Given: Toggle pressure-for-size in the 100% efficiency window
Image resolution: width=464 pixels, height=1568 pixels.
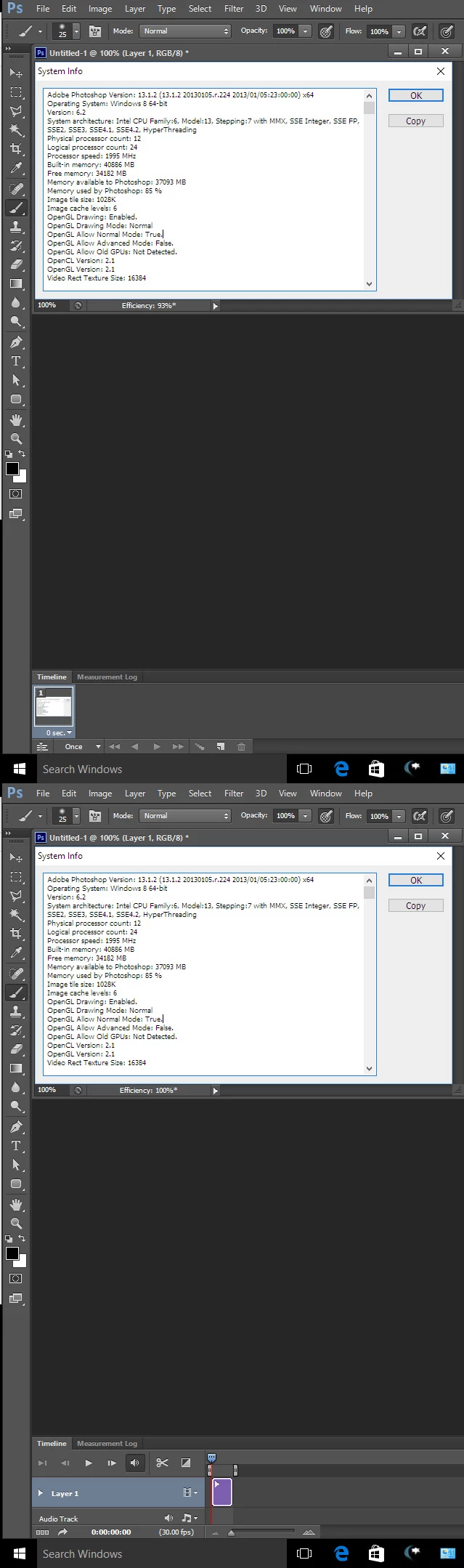Looking at the screenshot, I should click(447, 816).
